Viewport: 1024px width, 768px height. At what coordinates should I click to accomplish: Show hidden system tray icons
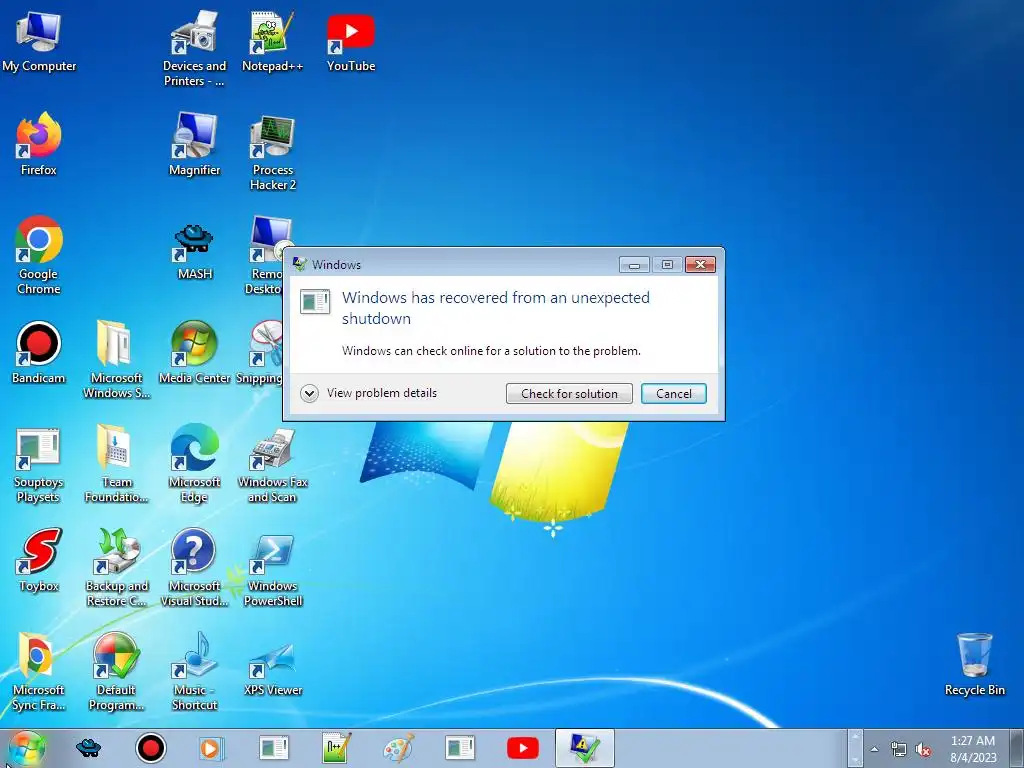click(874, 749)
